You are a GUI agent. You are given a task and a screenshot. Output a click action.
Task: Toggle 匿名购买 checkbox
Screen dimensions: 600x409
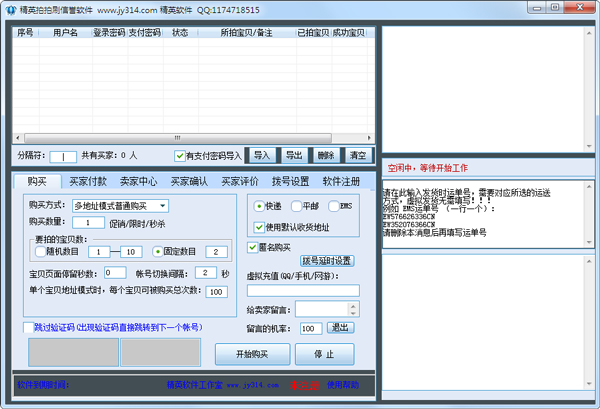point(253,246)
